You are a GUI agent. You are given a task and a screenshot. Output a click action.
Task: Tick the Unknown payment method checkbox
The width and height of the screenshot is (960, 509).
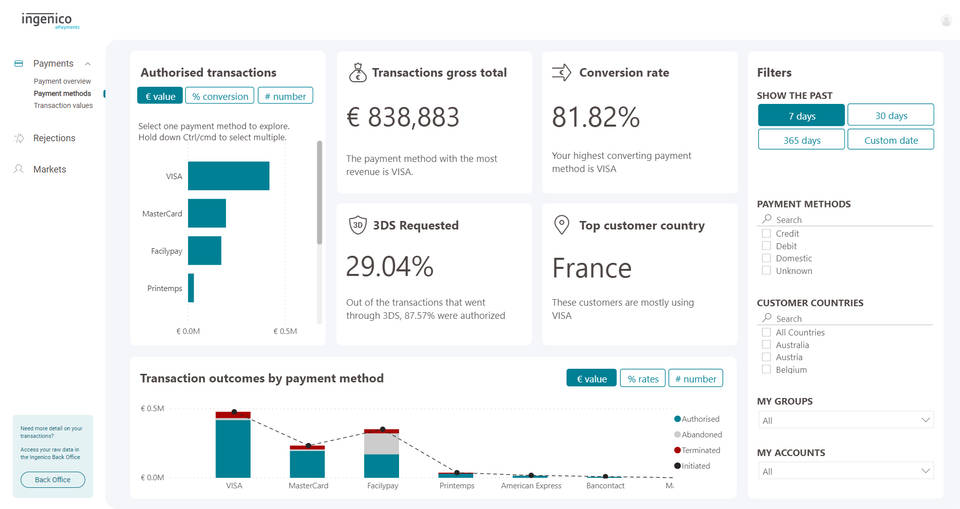[766, 270]
